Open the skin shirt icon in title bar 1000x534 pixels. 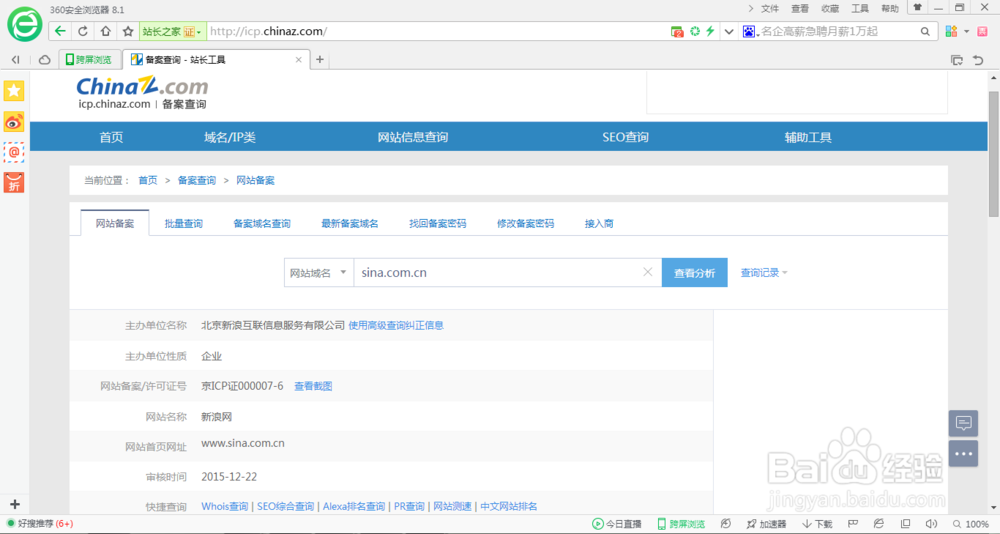pyautogui.click(x=917, y=8)
